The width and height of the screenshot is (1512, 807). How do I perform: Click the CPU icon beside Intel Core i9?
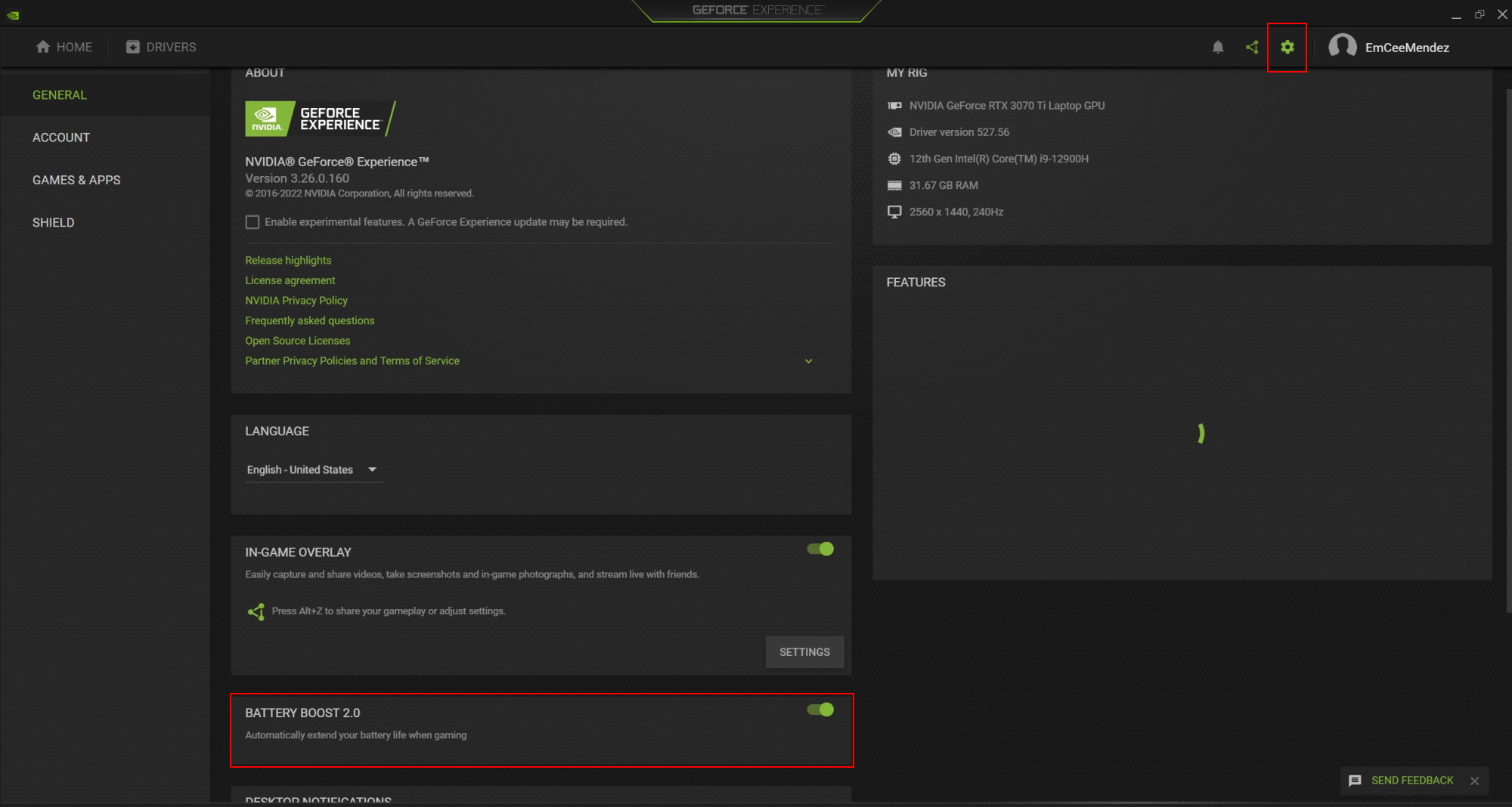pos(894,159)
